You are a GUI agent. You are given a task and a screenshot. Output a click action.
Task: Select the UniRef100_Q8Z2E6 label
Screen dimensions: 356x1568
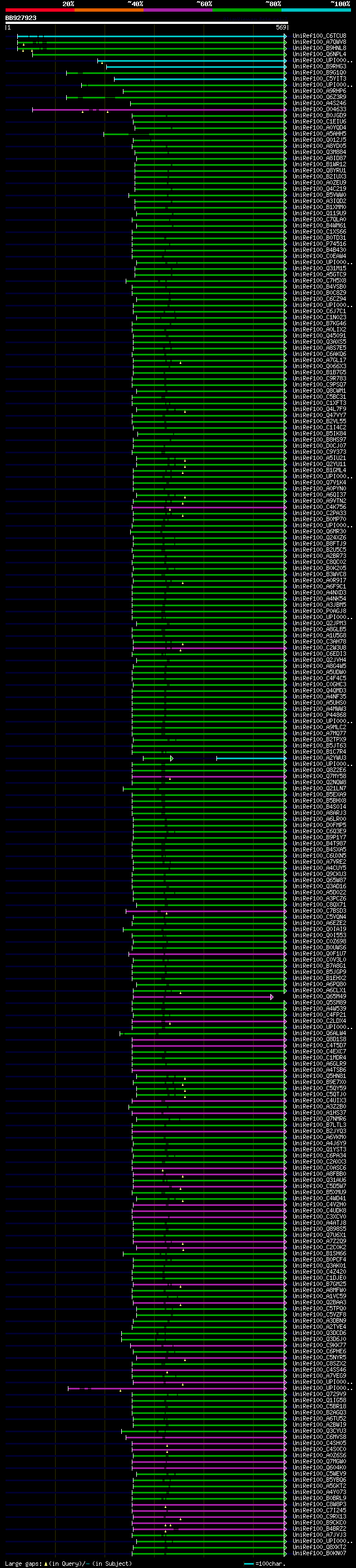[x=319, y=770]
